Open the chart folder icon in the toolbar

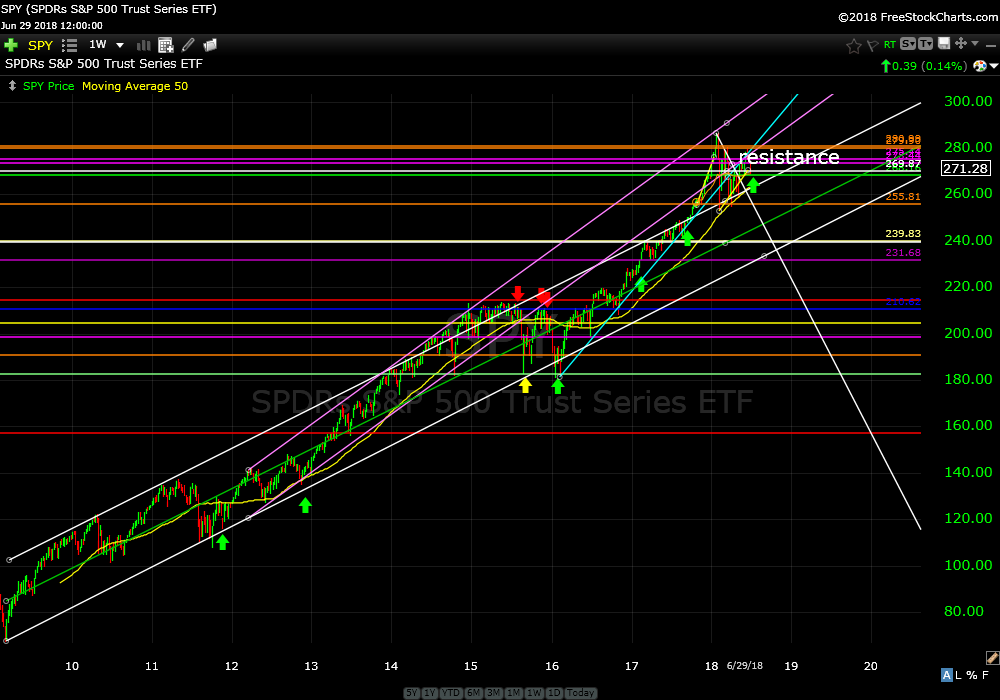(210, 45)
